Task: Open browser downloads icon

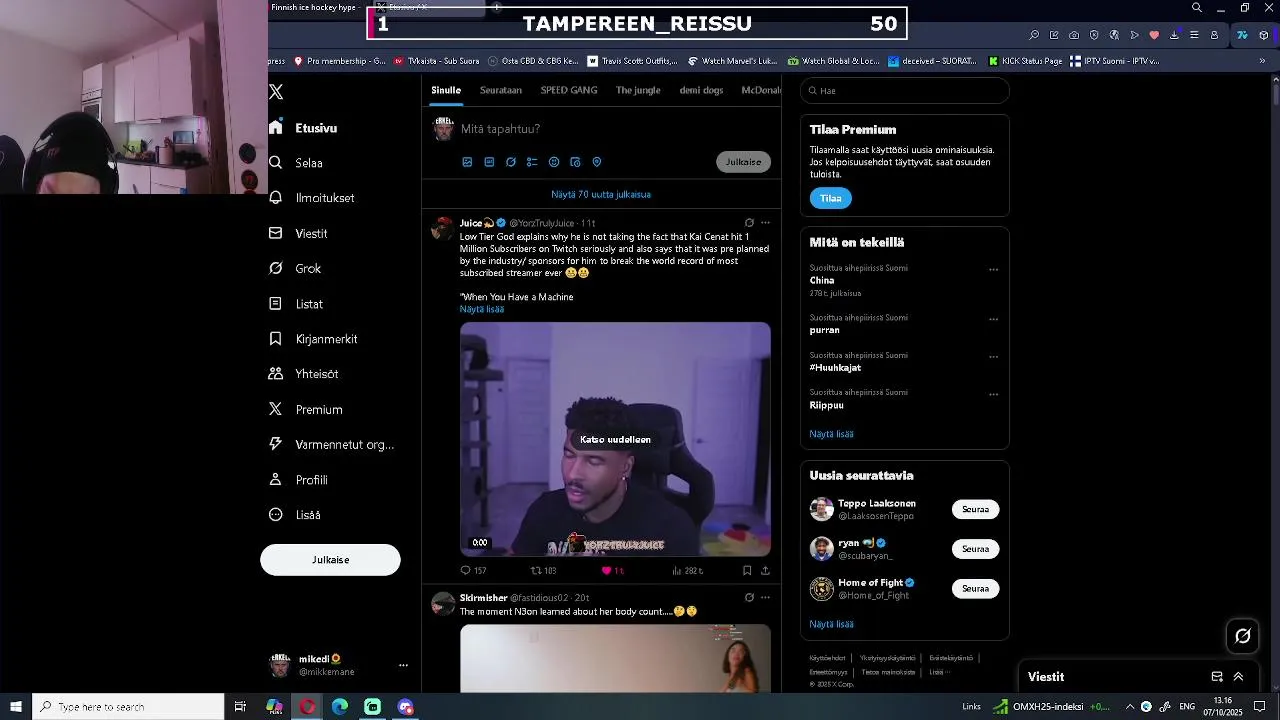Action: [1174, 35]
